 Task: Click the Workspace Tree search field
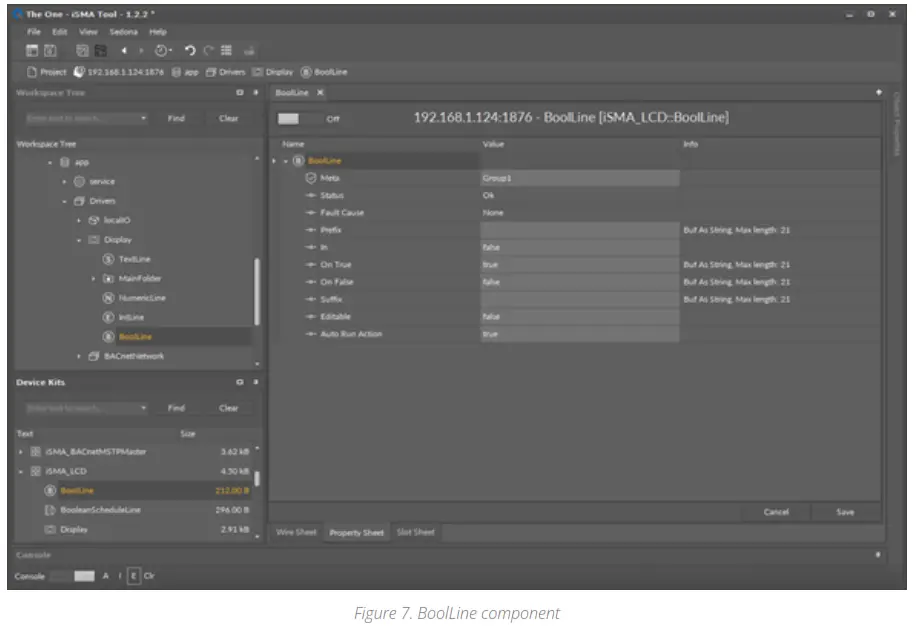point(86,118)
